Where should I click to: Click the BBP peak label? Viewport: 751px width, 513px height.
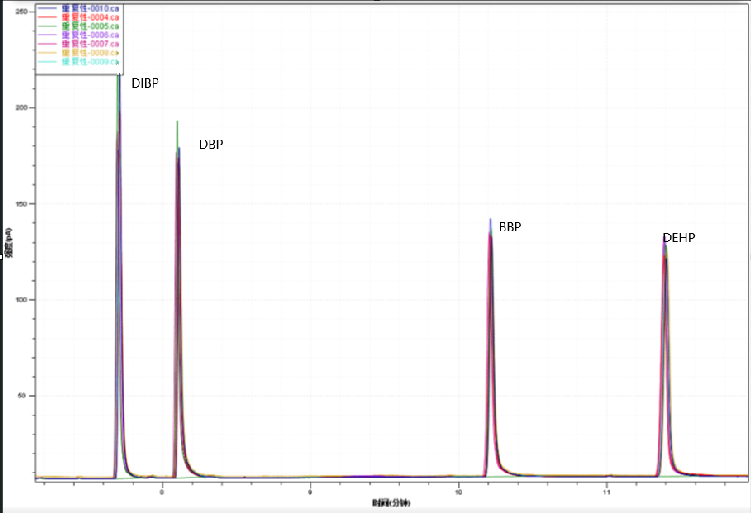click(510, 227)
